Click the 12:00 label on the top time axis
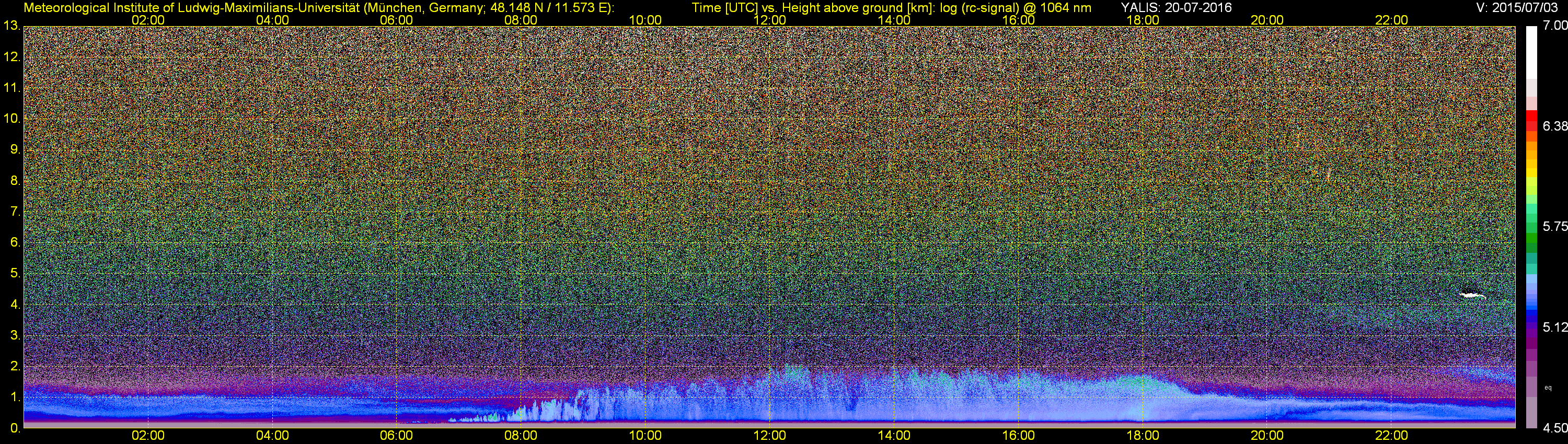Screen dimensions: 1568x444 pyautogui.click(x=769, y=20)
